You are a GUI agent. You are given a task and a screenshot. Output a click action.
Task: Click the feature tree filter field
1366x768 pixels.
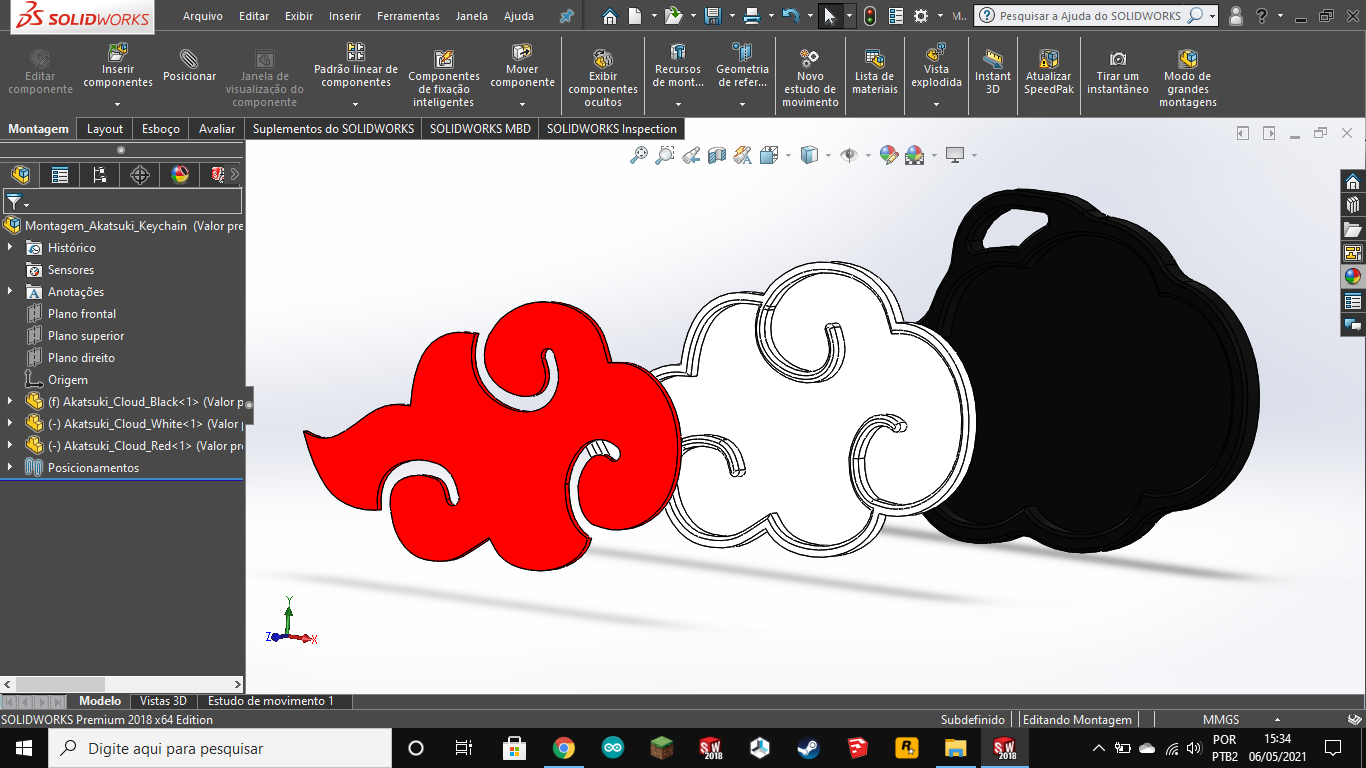[122, 201]
